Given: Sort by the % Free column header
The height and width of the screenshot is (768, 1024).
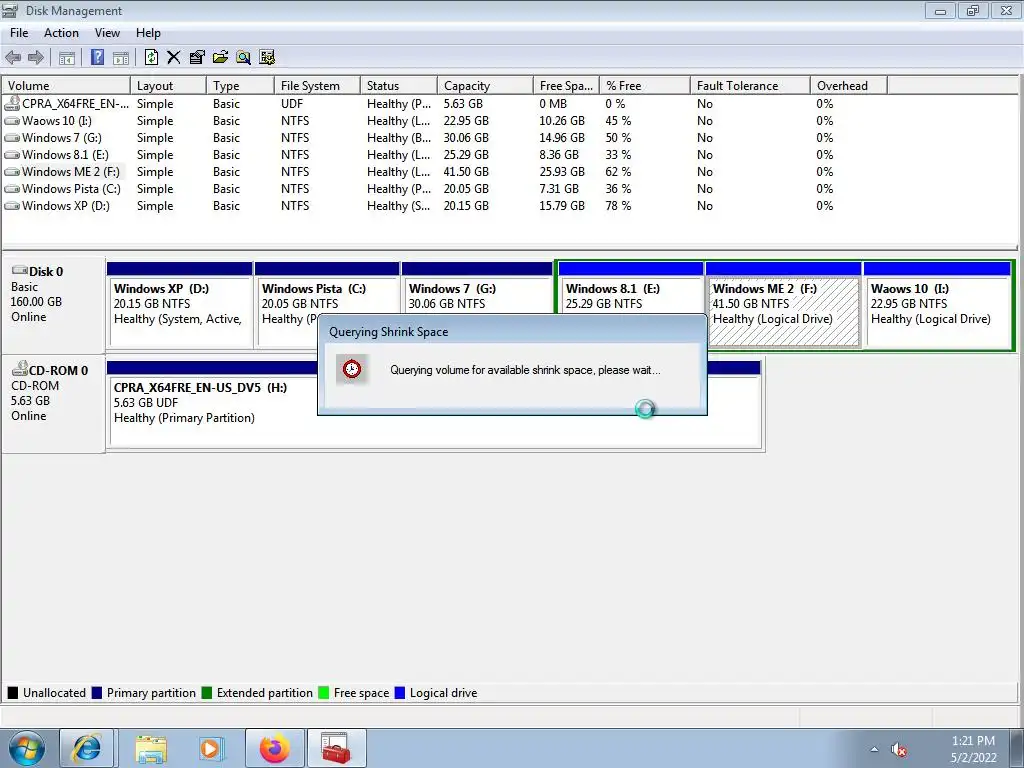Looking at the screenshot, I should [644, 86].
